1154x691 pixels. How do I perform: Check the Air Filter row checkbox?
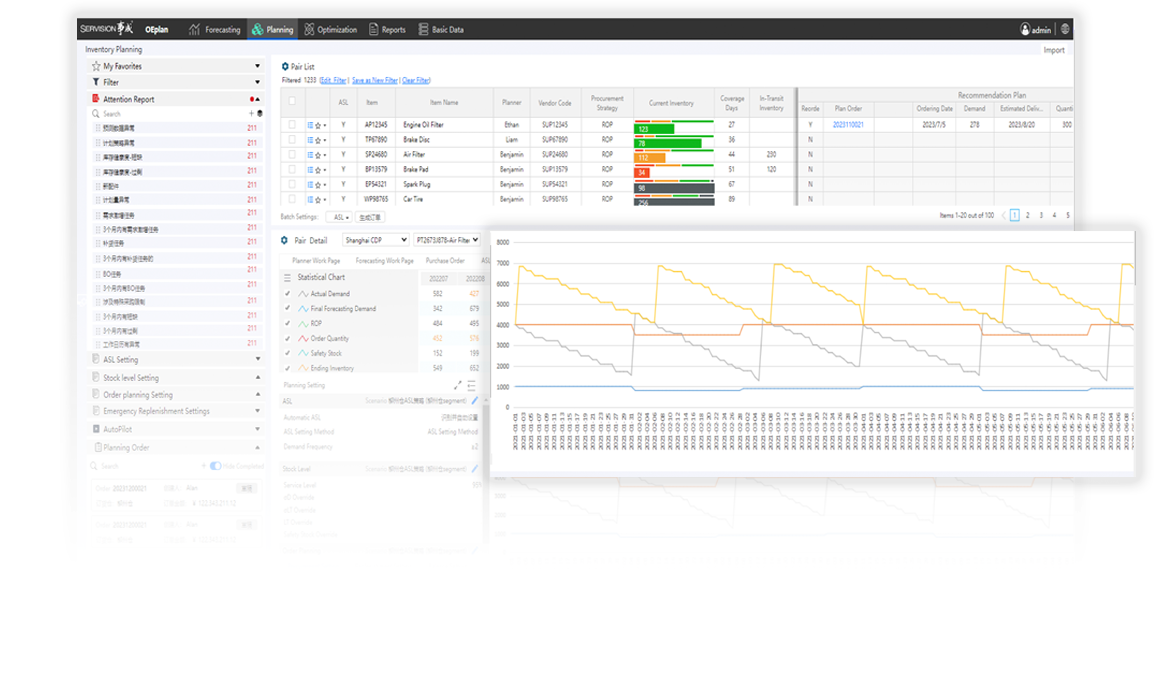click(x=292, y=155)
